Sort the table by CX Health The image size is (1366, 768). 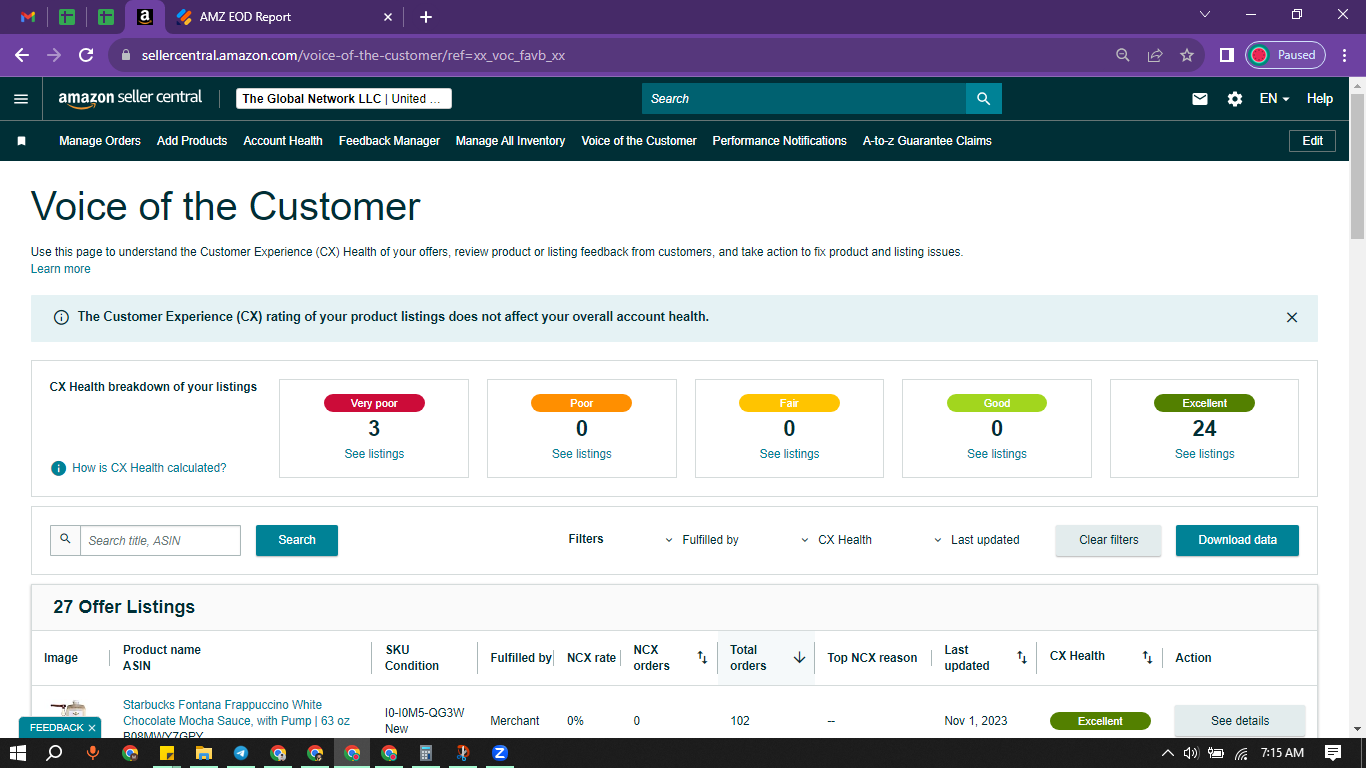point(1148,658)
